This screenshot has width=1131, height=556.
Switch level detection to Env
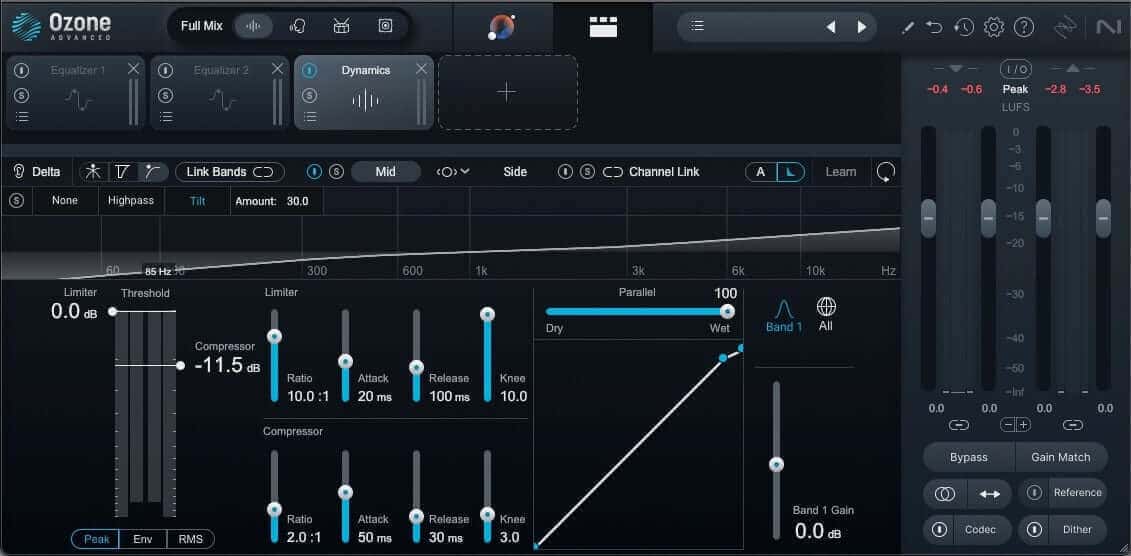point(144,539)
